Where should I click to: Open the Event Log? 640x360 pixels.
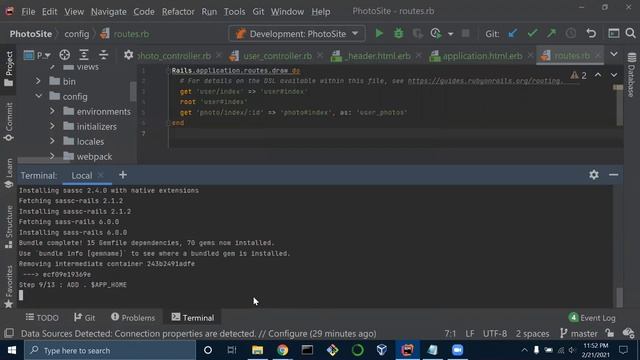[x=592, y=317]
